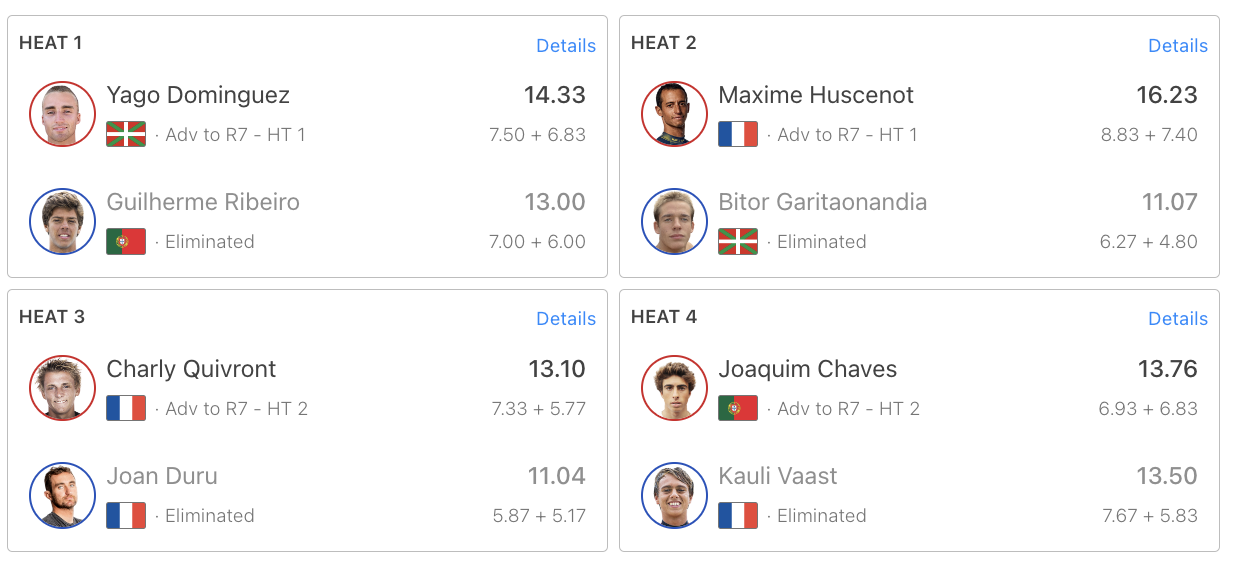Click the Portugal flag under Guilherme Ribeiro
The image size is (1242, 584).
[x=126, y=241]
